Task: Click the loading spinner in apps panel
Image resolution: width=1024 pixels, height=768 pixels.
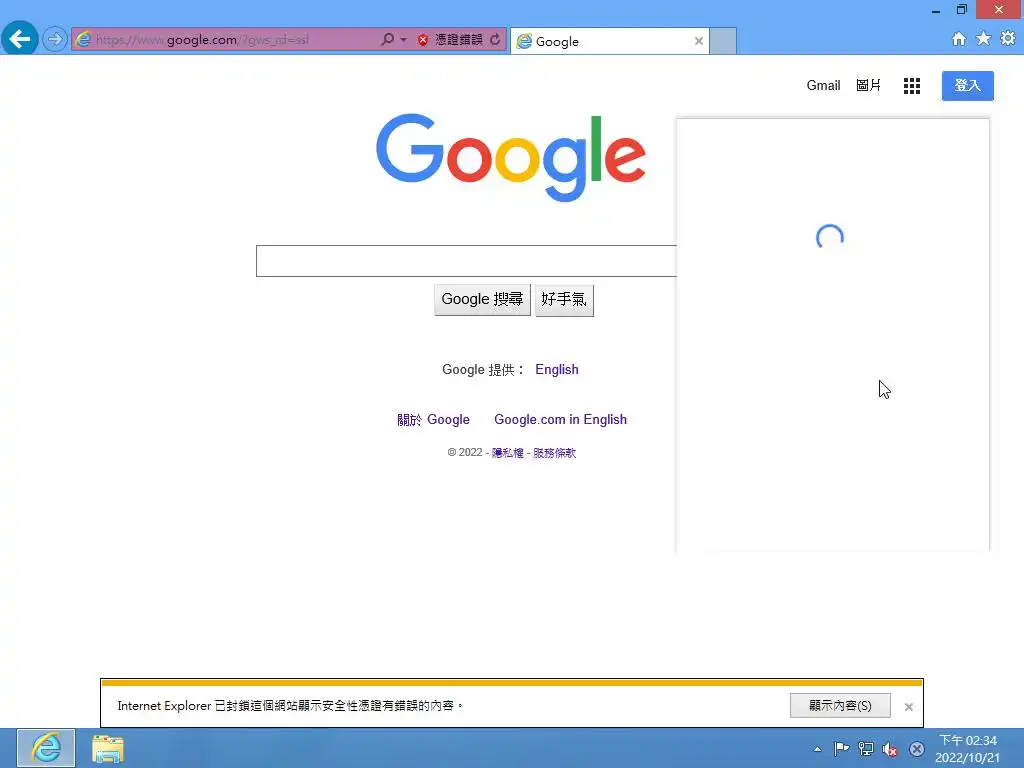Action: pos(830,237)
